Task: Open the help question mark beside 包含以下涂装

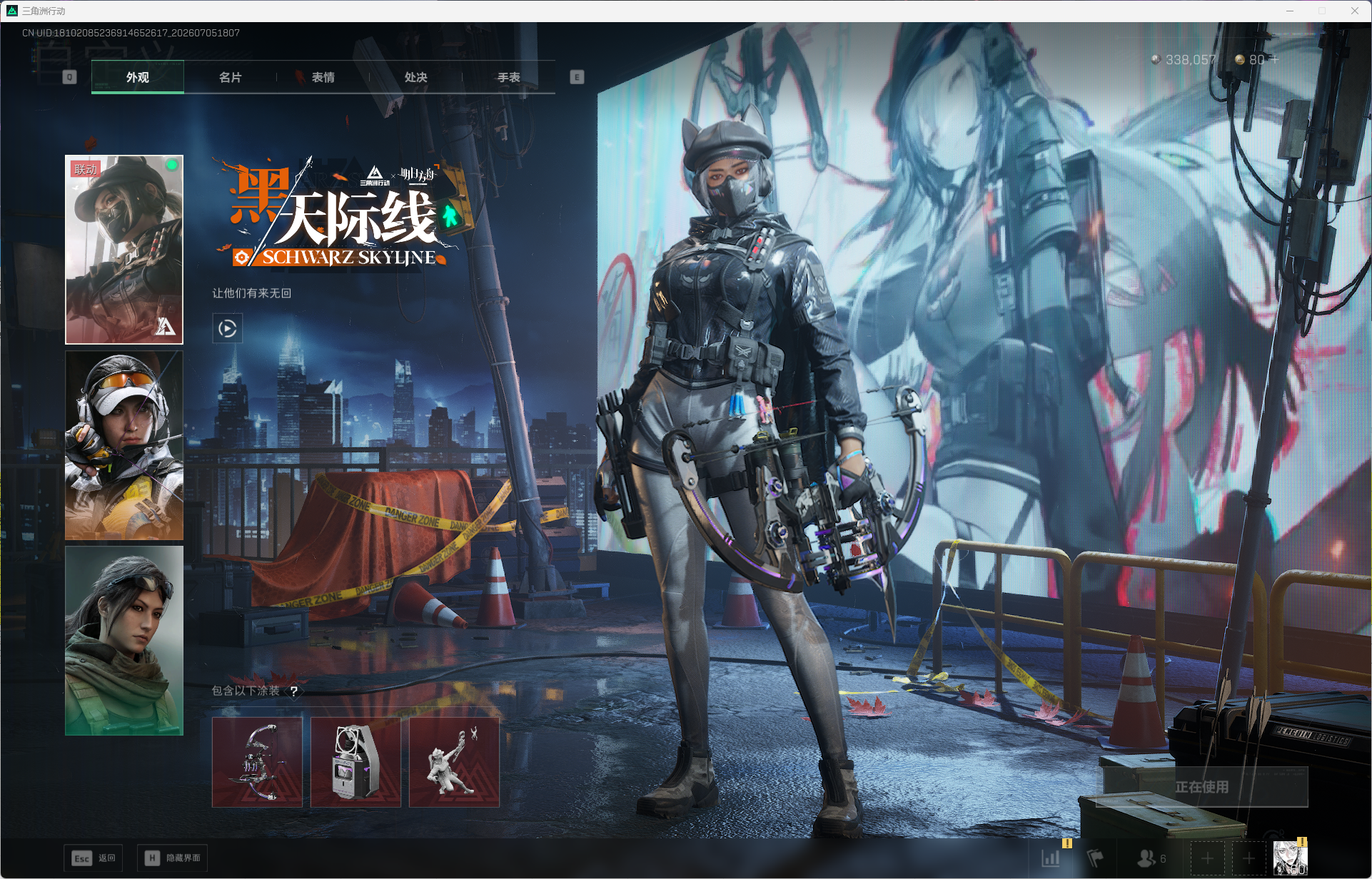Action: (293, 691)
